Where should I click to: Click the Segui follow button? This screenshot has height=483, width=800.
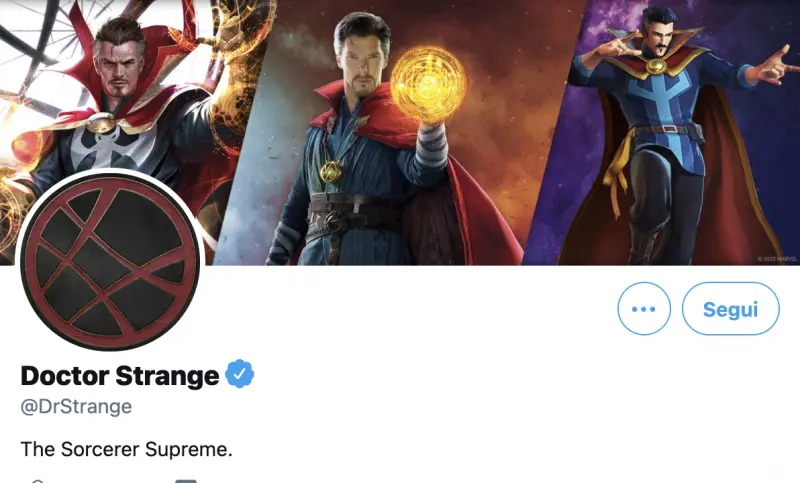730,309
